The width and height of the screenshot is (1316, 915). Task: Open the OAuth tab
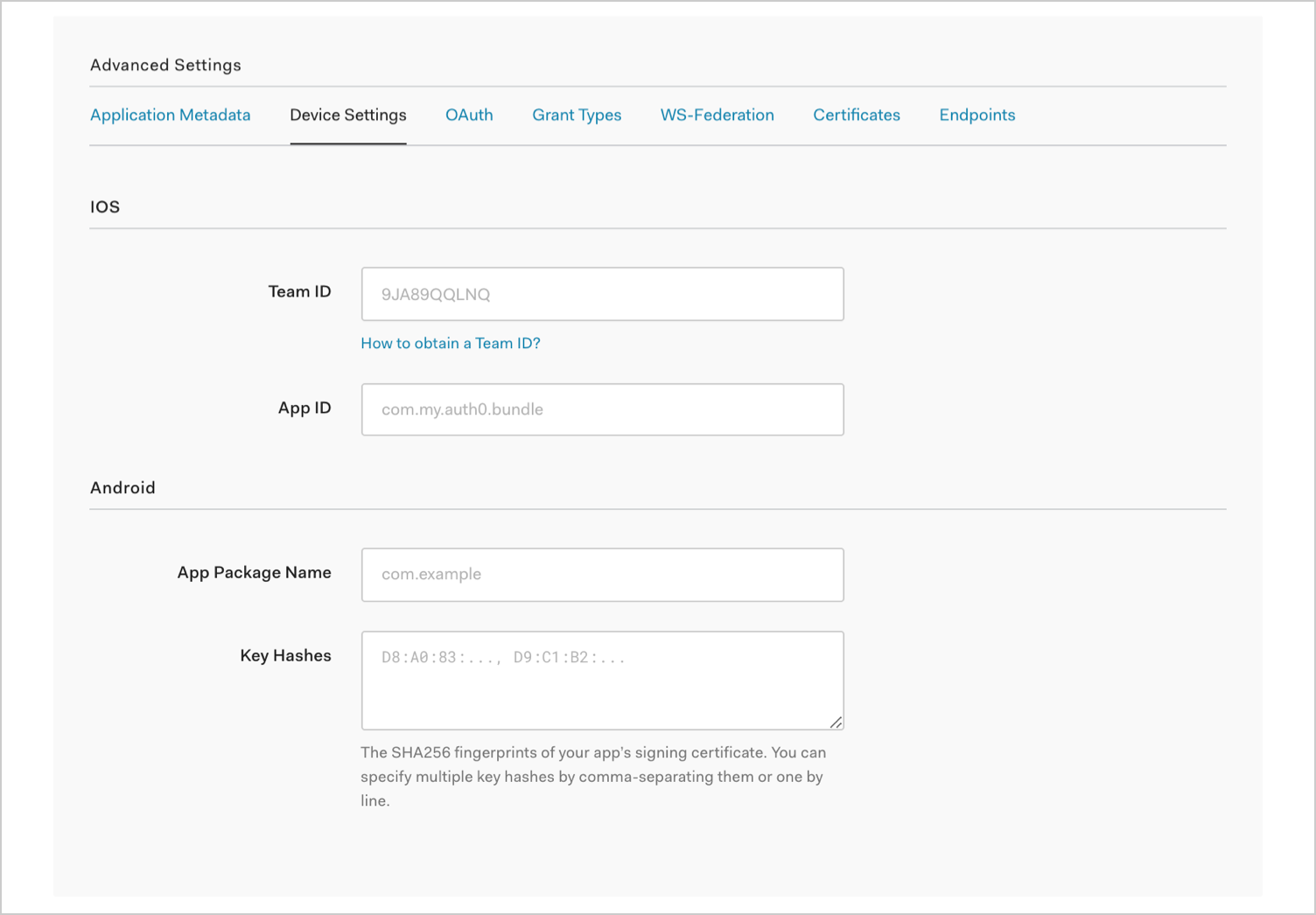469,115
